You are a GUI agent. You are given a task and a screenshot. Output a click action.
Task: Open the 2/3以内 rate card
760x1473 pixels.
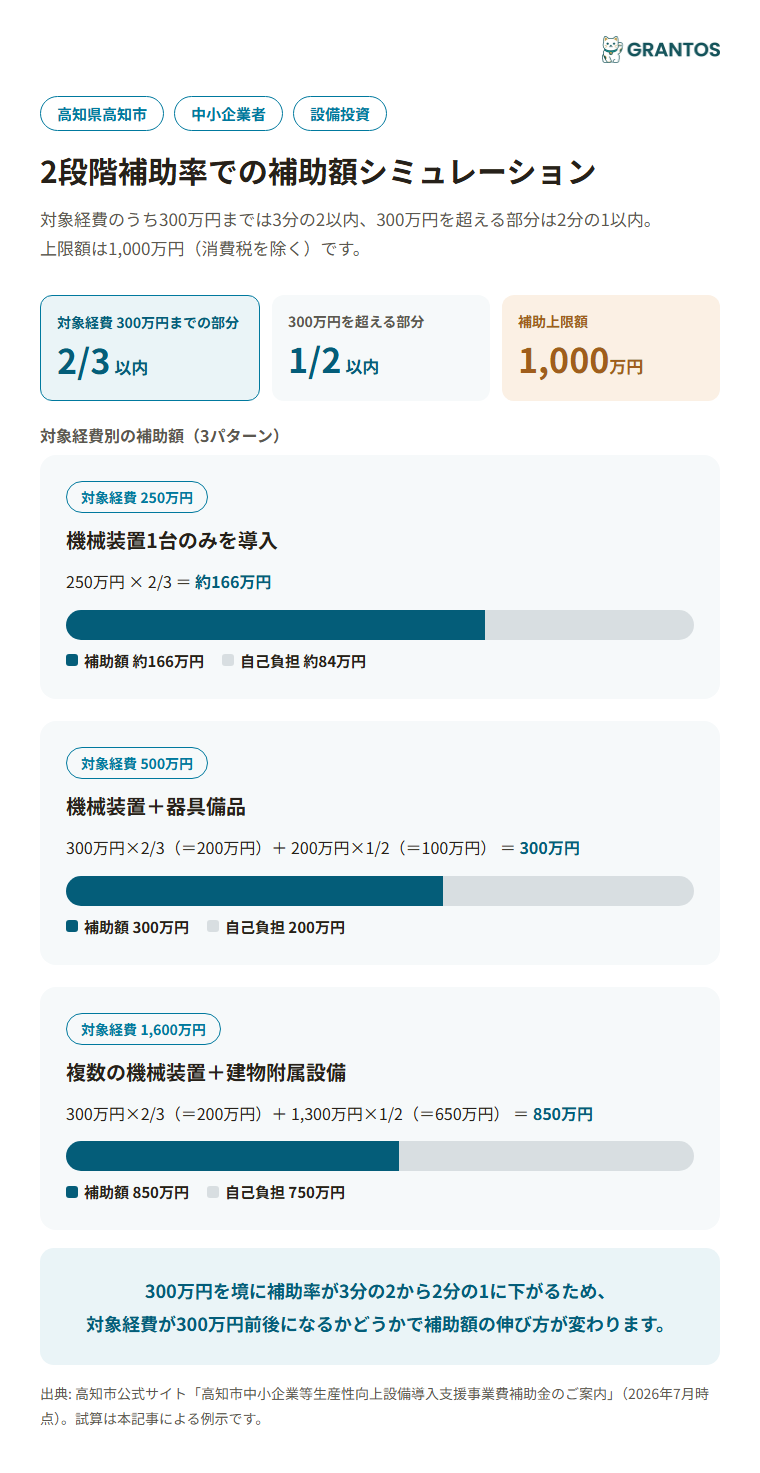tap(150, 348)
